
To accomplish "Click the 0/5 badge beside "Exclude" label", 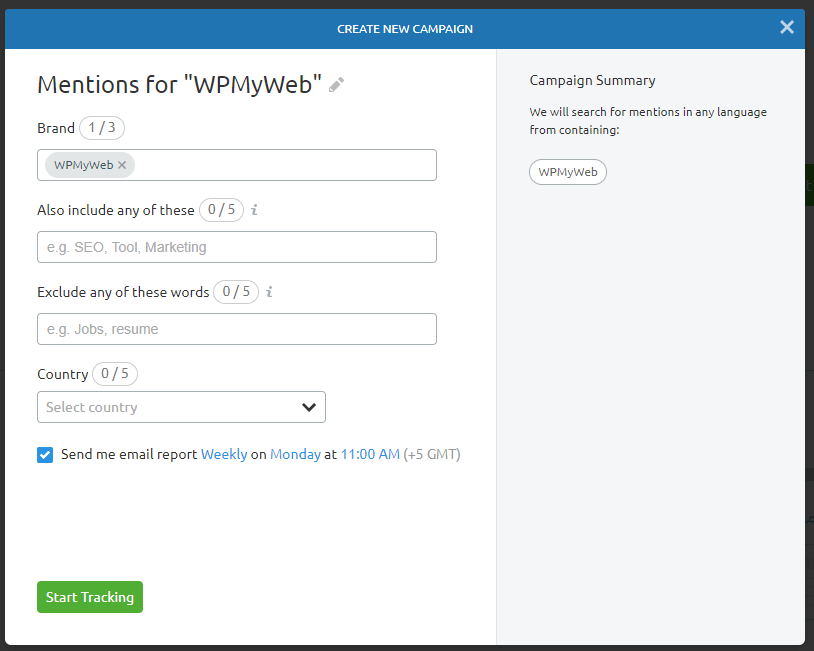I will (x=236, y=292).
